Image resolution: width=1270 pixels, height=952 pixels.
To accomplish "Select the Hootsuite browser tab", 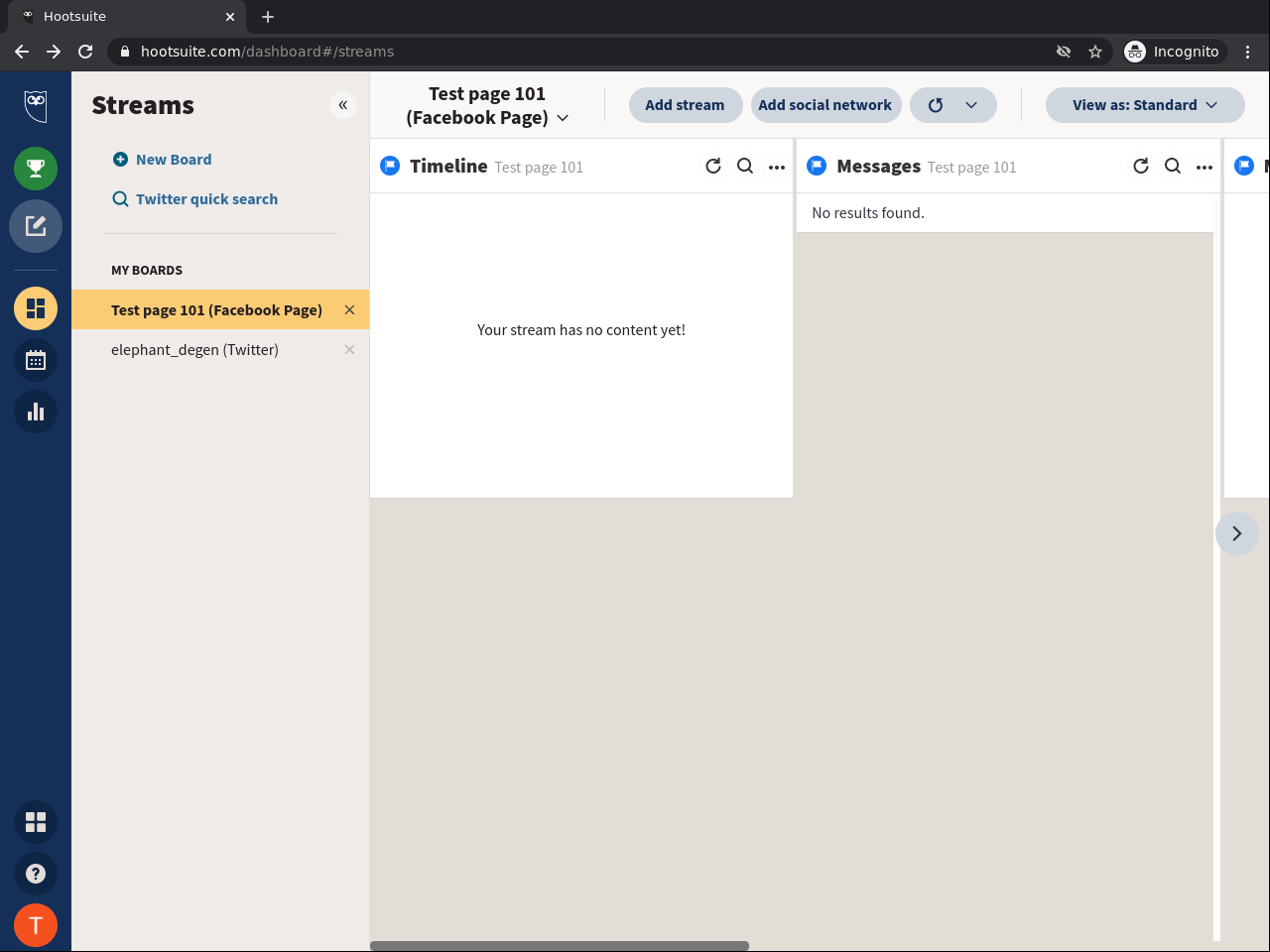I will pos(127,17).
